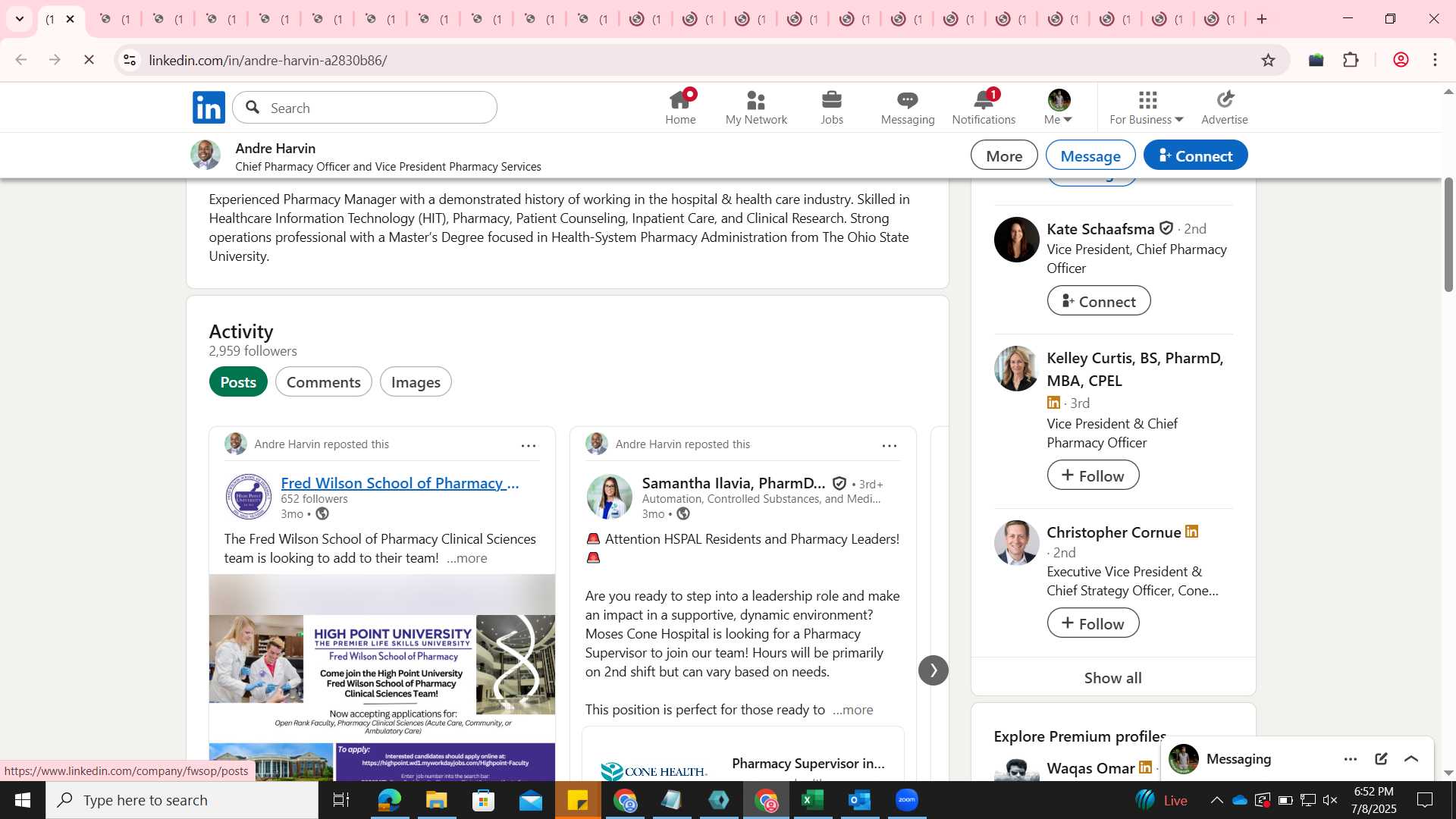Open Cone Health Pharmacy Supervisor job card

743,755
